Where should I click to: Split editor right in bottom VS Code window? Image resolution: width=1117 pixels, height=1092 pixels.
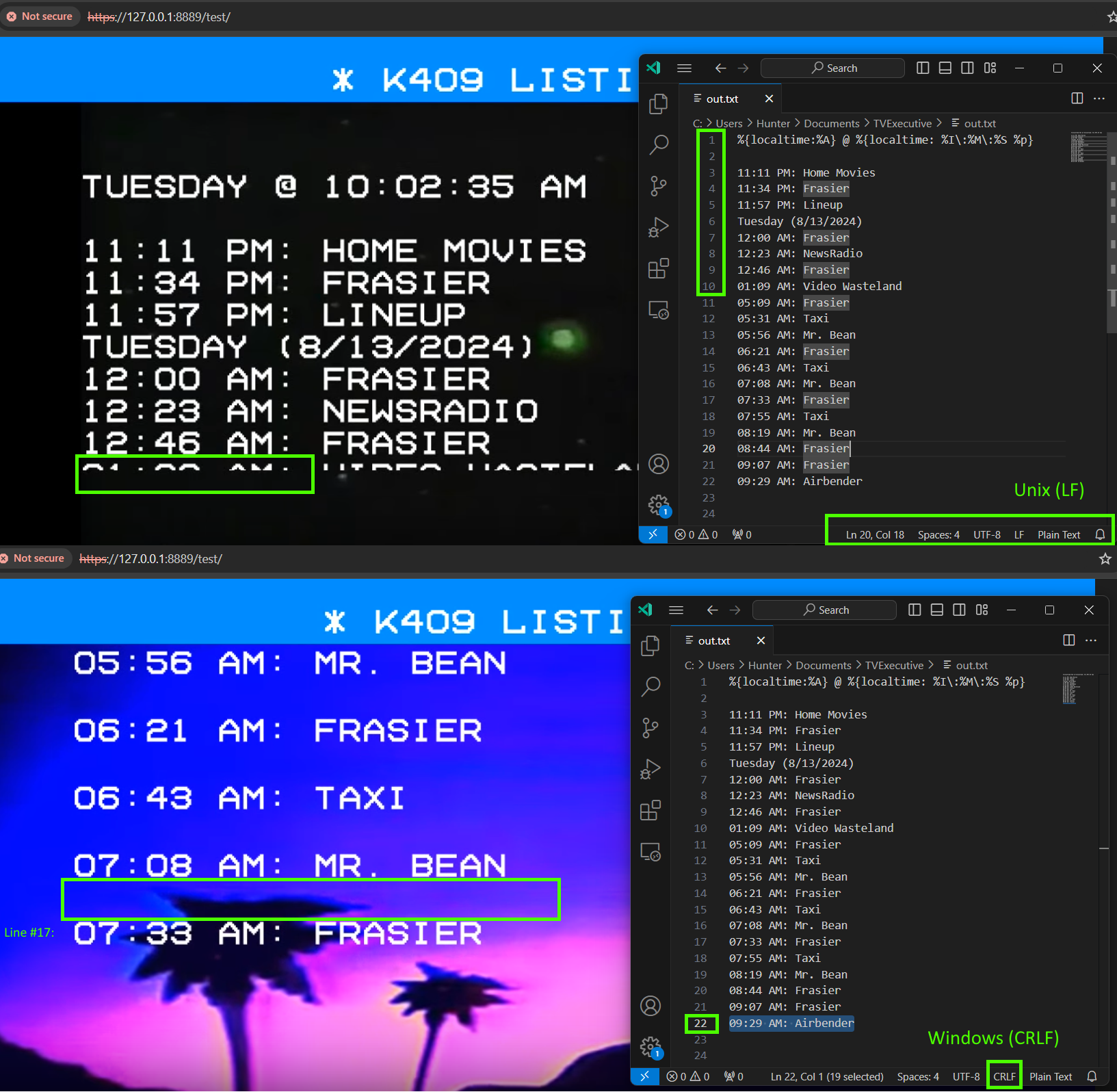click(x=1068, y=640)
